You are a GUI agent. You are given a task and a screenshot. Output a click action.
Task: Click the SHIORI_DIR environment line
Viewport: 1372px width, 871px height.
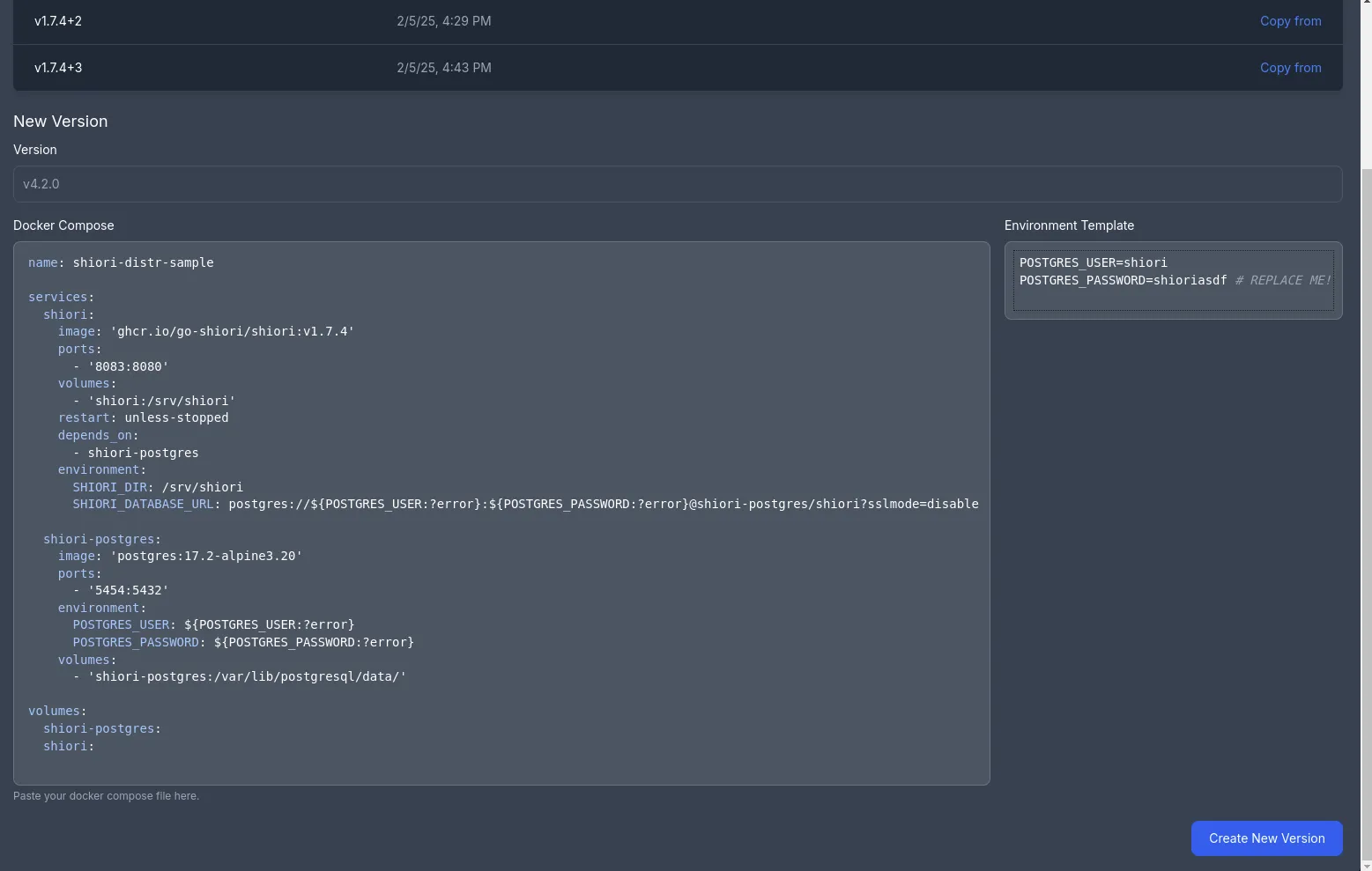coord(157,487)
